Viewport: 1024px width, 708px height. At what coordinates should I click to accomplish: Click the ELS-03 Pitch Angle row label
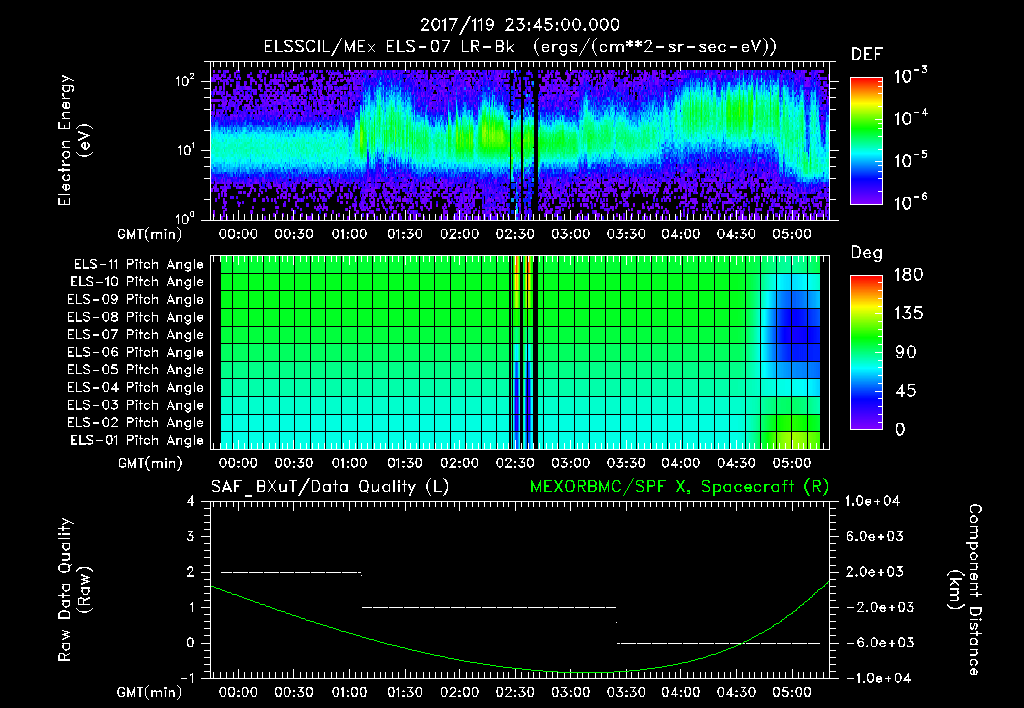pyautogui.click(x=137, y=405)
